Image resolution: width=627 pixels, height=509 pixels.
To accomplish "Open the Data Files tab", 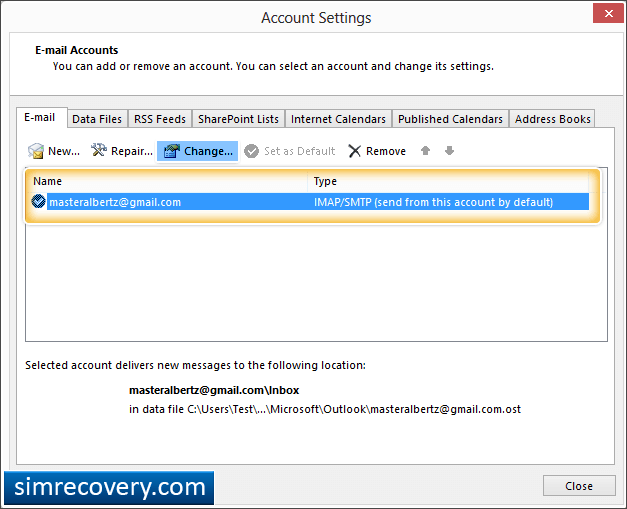I will coord(97,119).
